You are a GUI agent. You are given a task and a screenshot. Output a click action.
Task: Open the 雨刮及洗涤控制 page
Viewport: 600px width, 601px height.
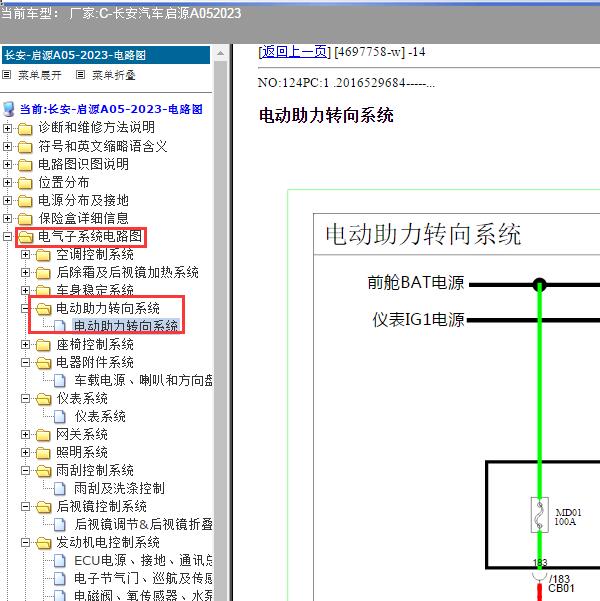click(x=120, y=488)
